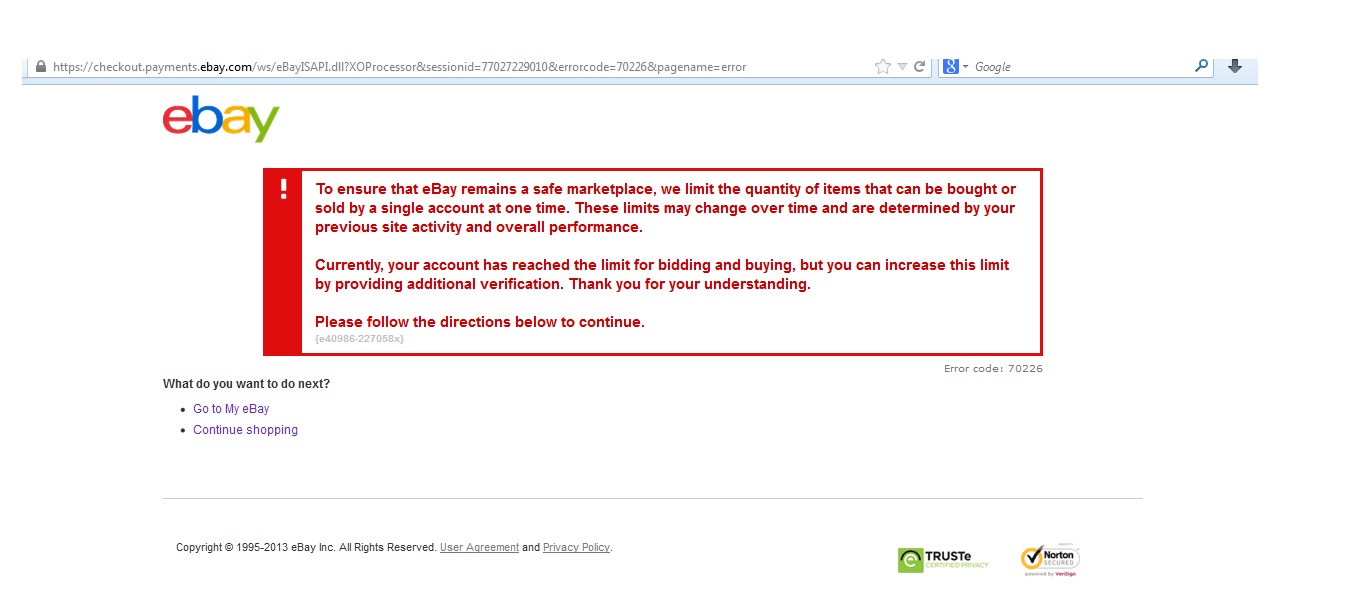Viewport: 1360px width, 605px height.
Task: Open the User Agreement link
Action: coord(479,548)
